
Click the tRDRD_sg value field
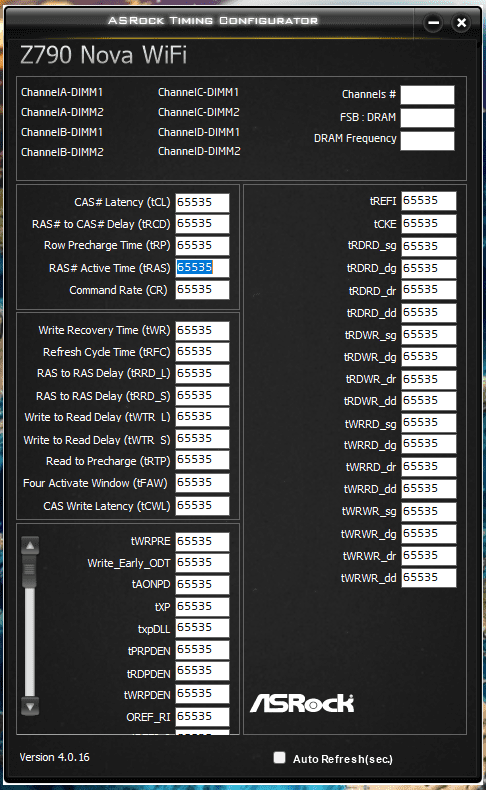pos(429,246)
